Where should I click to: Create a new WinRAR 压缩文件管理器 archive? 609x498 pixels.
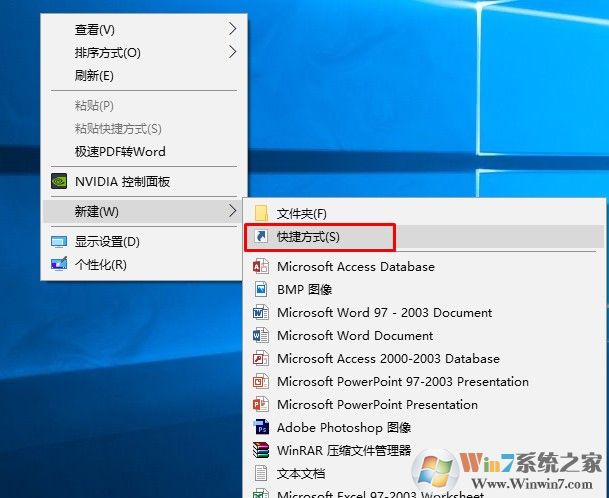(424, 450)
